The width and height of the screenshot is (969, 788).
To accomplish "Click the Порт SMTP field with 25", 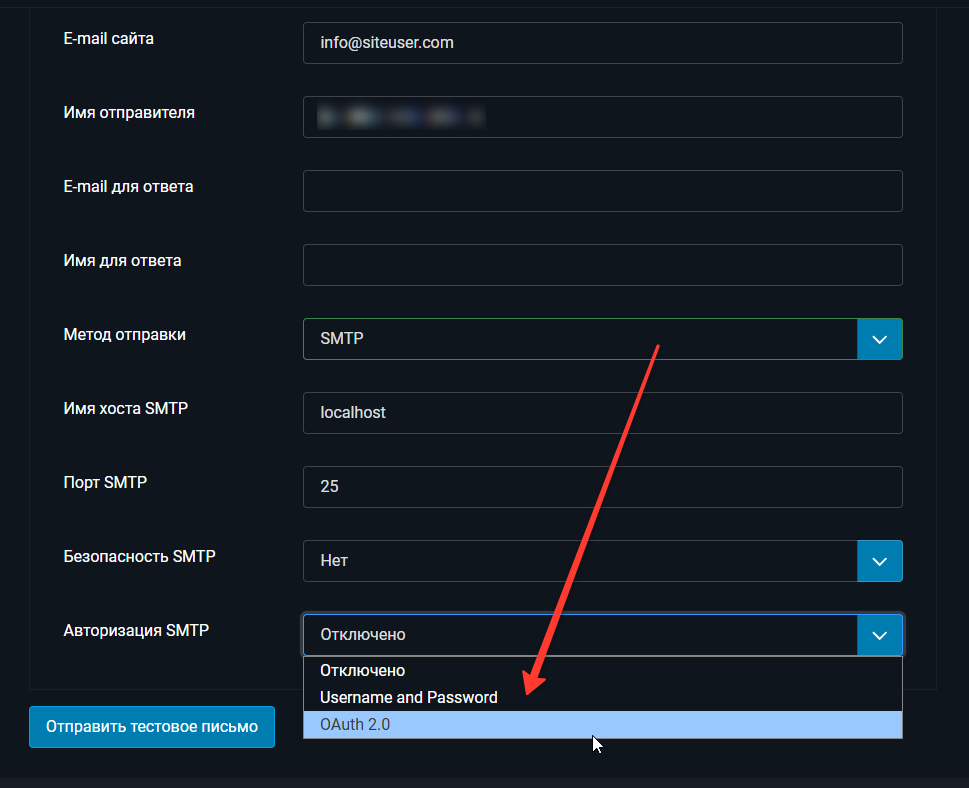I will (603, 487).
